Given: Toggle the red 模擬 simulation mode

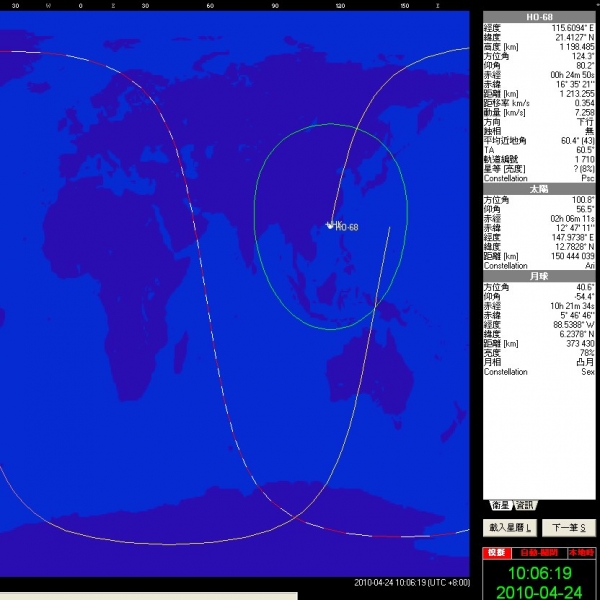Looking at the screenshot, I should 495,553.
